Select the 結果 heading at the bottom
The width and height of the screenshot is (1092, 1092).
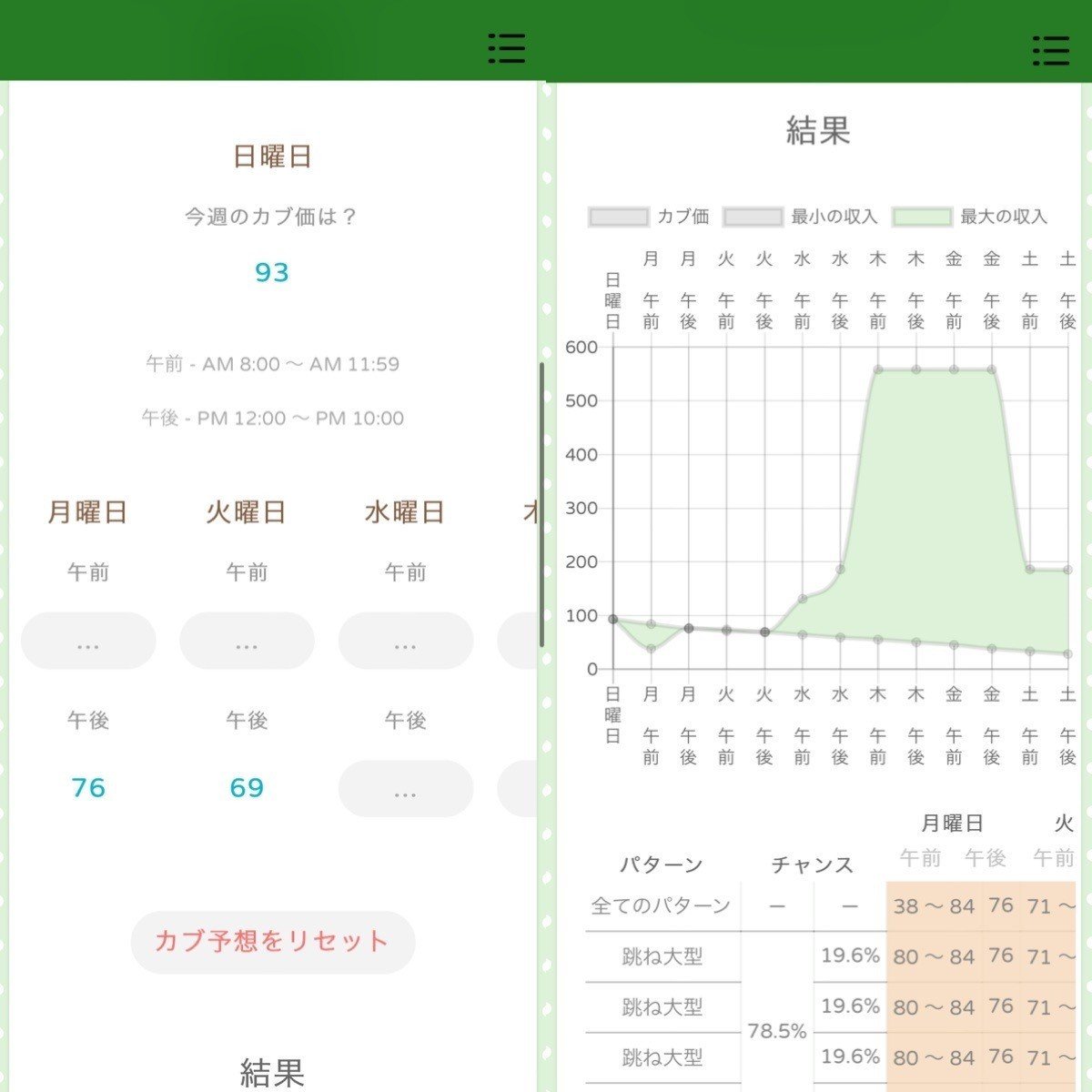272,1074
